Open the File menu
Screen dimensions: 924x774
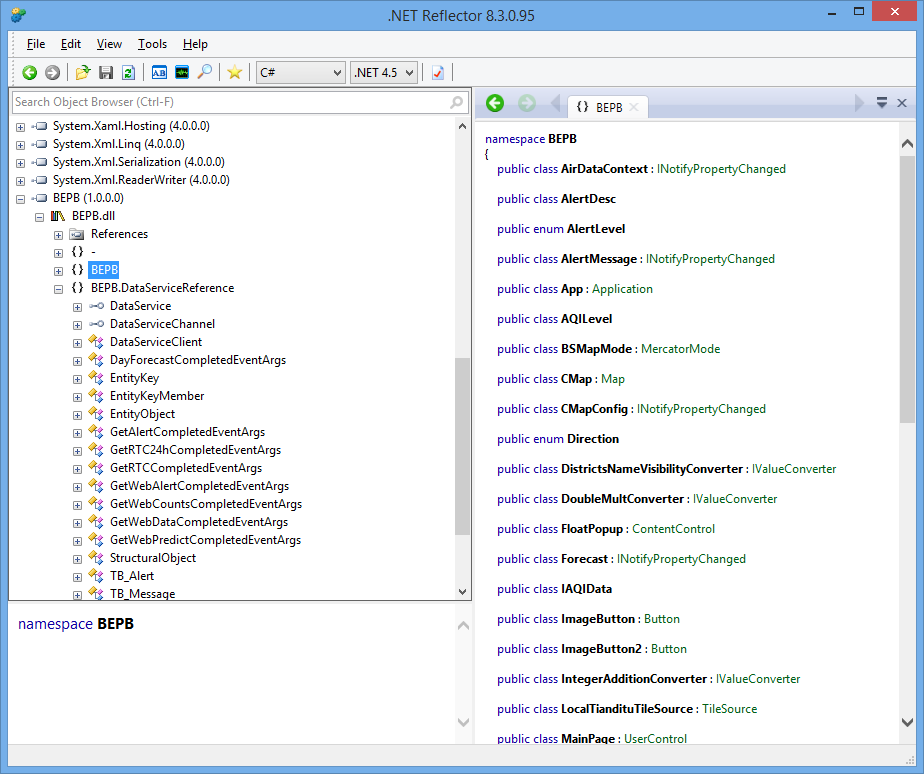pyautogui.click(x=36, y=44)
